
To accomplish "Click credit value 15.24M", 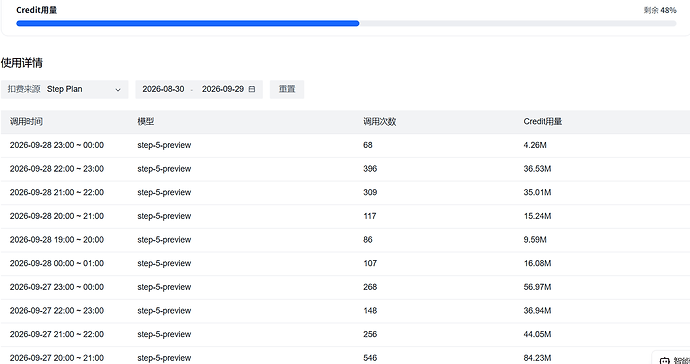I will click(537, 217).
